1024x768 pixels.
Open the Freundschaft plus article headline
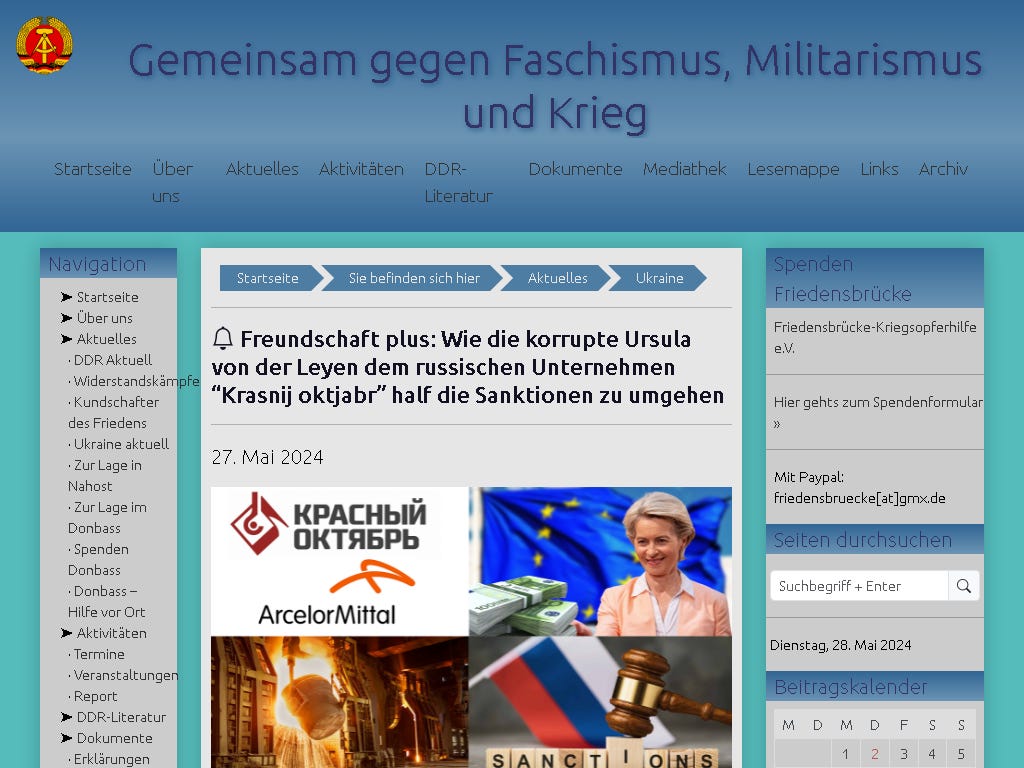point(468,367)
